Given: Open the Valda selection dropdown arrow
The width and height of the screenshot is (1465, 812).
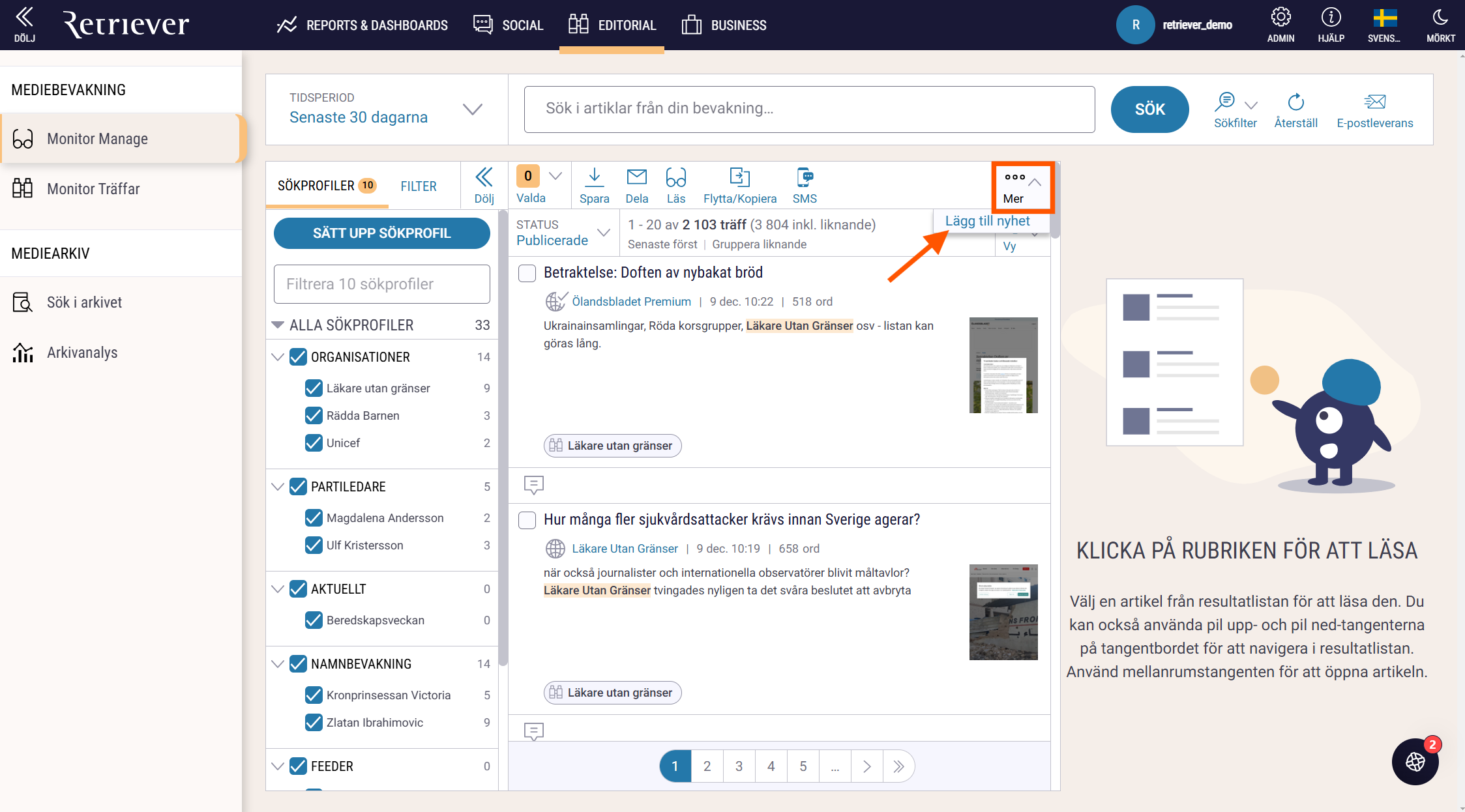Looking at the screenshot, I should (x=555, y=176).
